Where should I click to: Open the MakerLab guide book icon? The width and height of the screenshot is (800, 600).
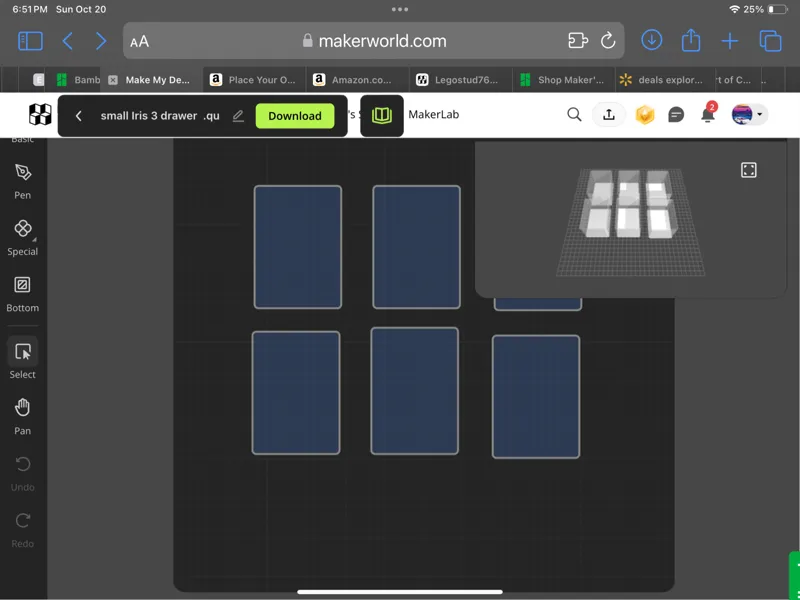(382, 116)
